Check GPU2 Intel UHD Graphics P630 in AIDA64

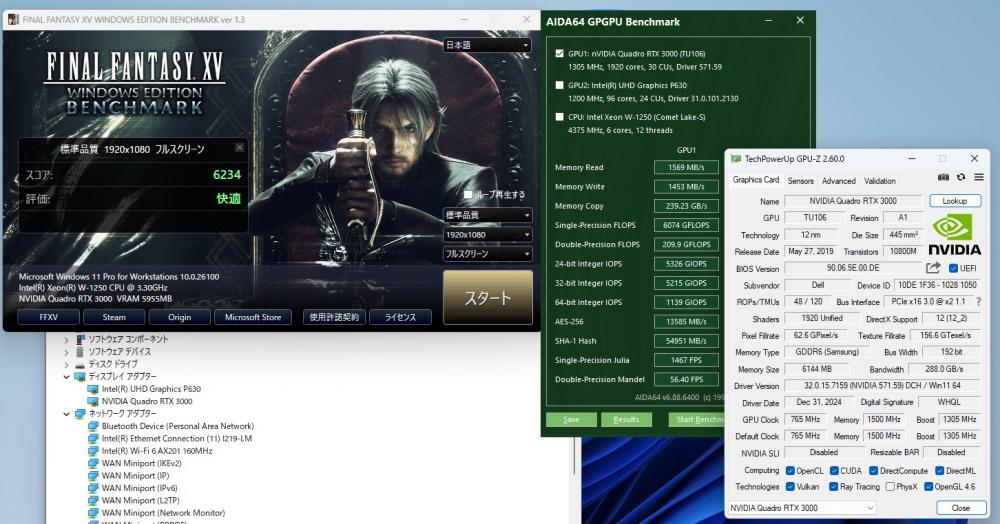click(x=559, y=85)
